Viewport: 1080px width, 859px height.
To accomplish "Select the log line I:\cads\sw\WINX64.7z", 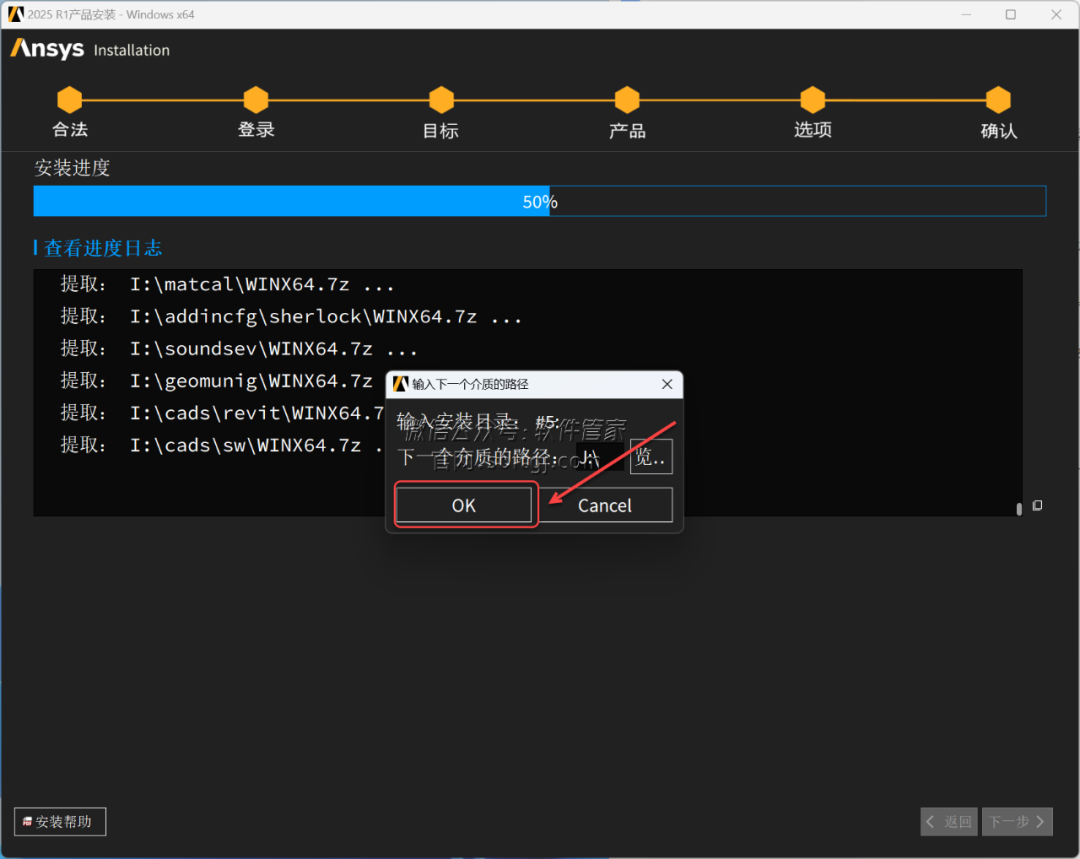I will [x=222, y=445].
